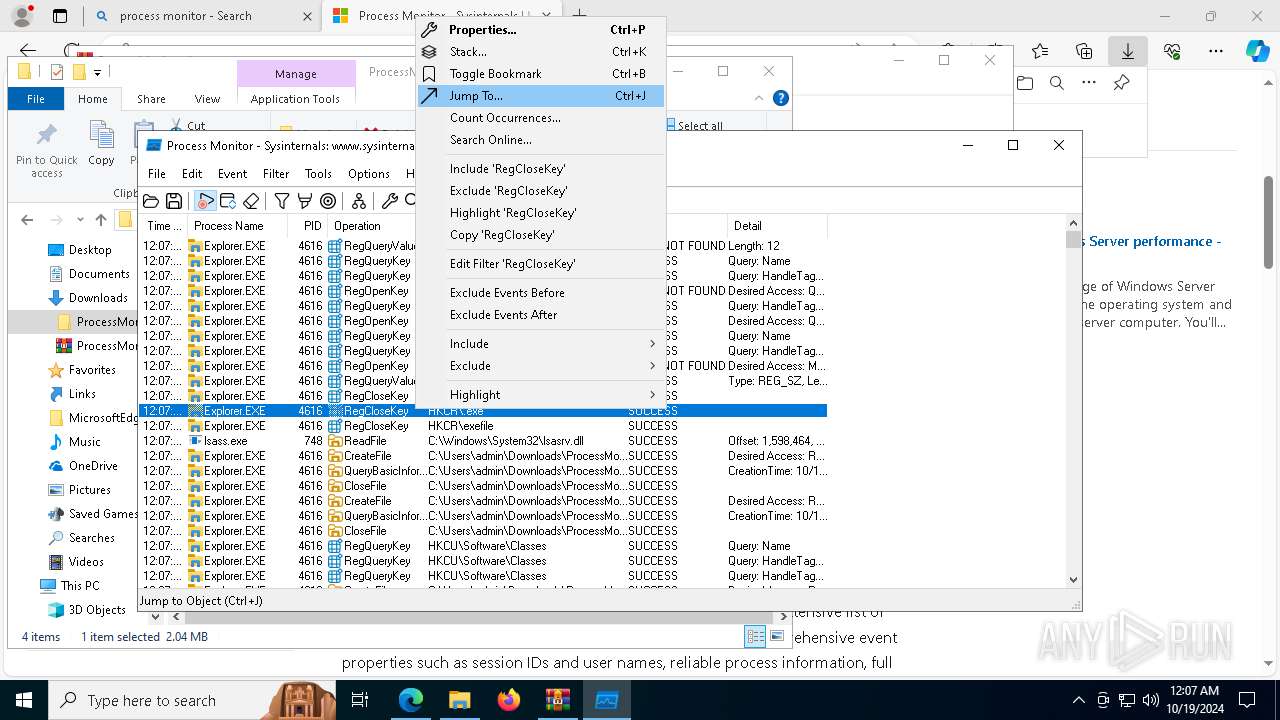This screenshot has height=720, width=1280.
Task: Toggle the Capture events button
Action: coord(205,201)
